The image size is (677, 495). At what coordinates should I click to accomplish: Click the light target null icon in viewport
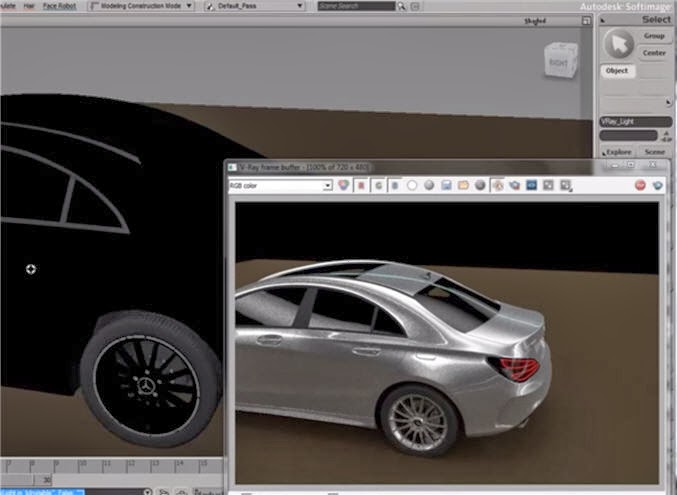pyautogui.click(x=31, y=270)
